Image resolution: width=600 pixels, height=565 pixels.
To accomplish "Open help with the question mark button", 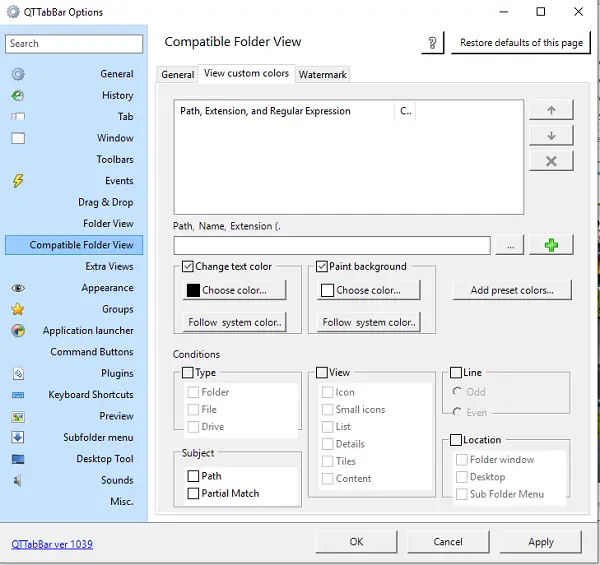I will pos(432,42).
